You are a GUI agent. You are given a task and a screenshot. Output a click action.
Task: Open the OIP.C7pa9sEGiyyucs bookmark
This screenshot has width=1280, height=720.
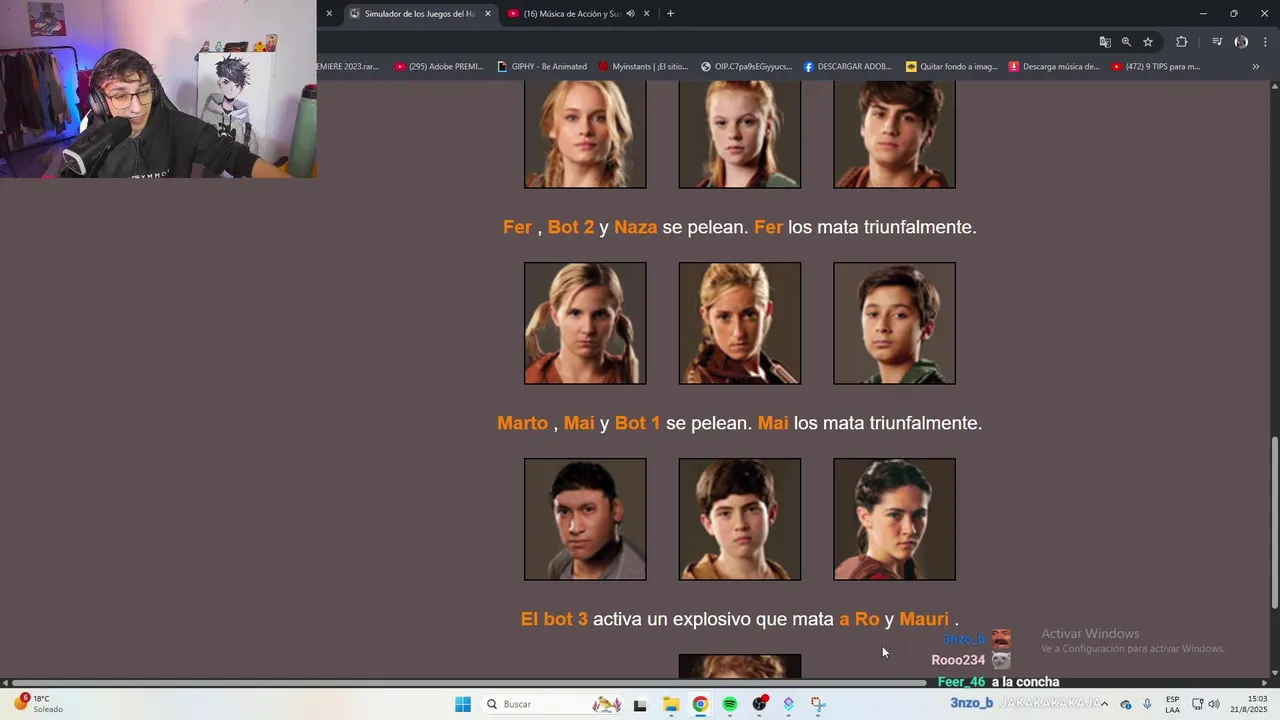tap(746, 67)
